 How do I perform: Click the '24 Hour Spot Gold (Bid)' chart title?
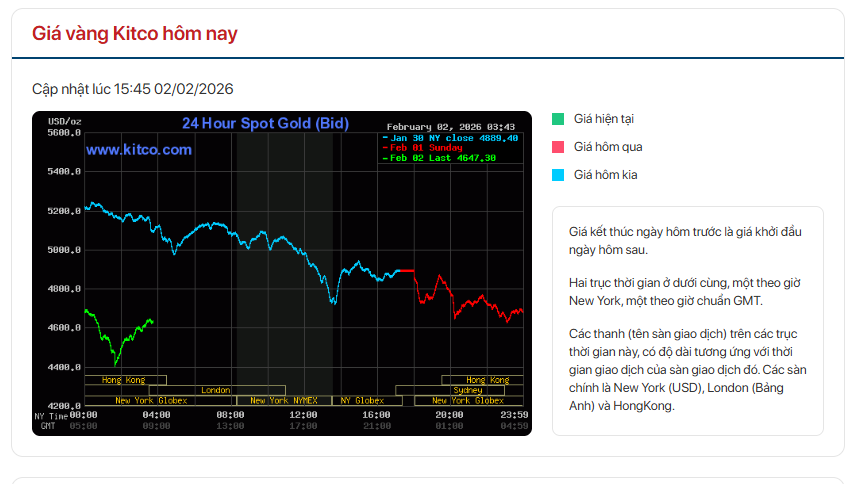tap(264, 124)
